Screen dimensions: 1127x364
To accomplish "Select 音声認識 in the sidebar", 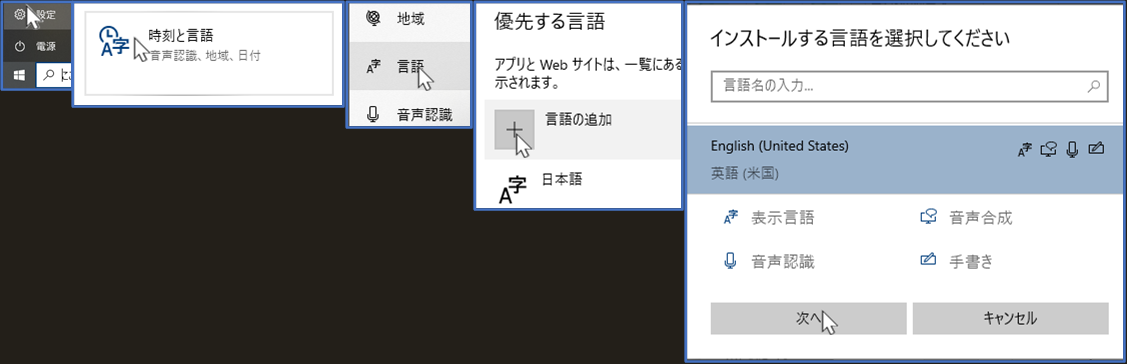I will [x=410, y=114].
